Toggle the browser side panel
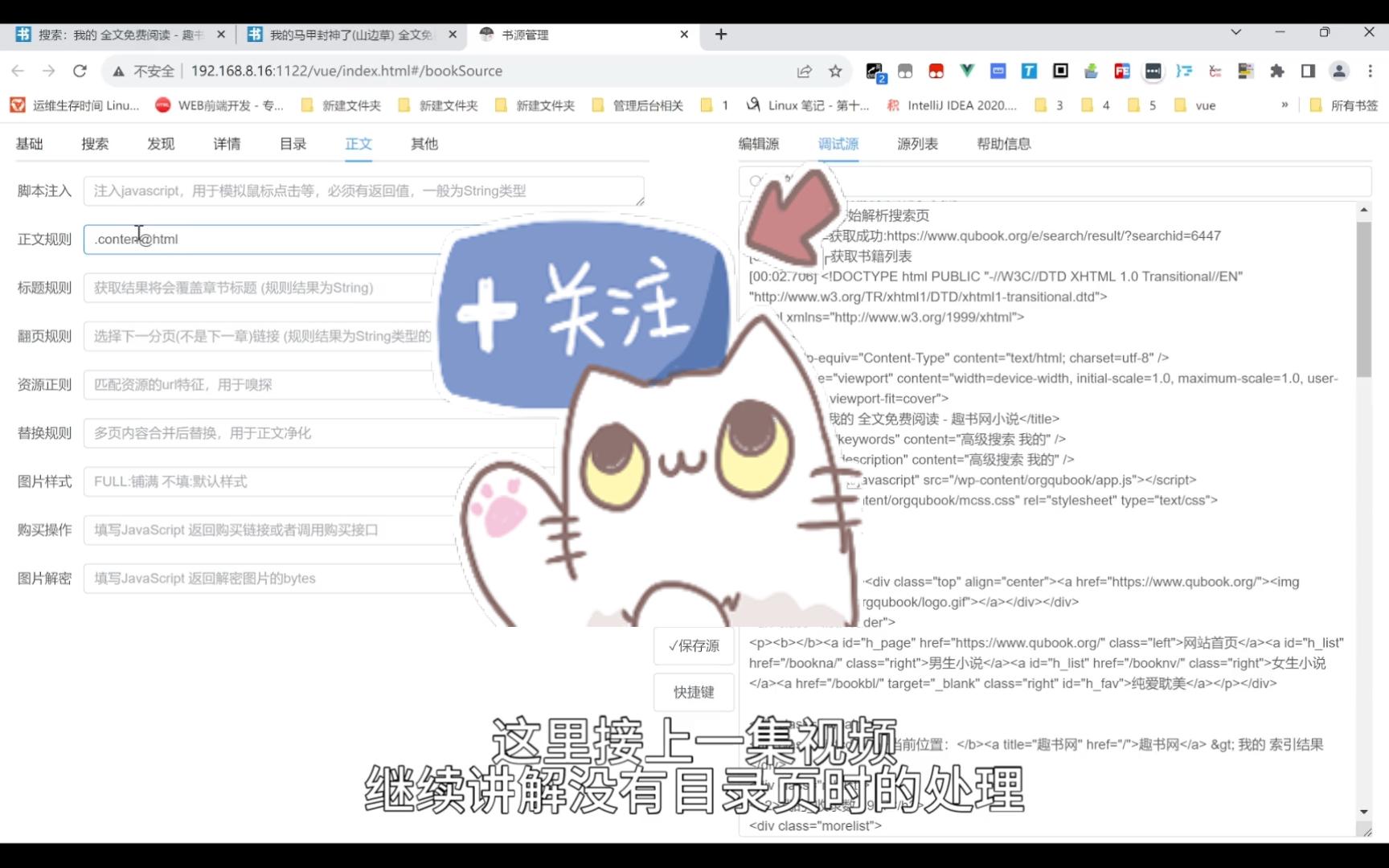This screenshot has height=868, width=1389. pyautogui.click(x=1308, y=71)
